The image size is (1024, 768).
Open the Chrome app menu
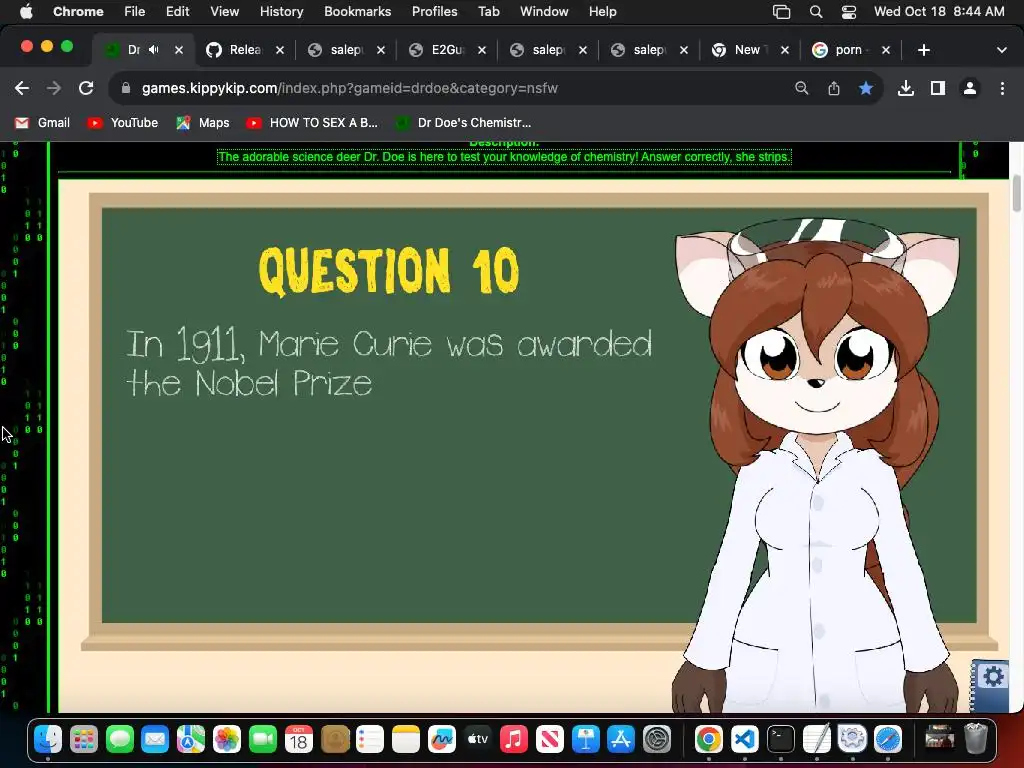(x=78, y=12)
